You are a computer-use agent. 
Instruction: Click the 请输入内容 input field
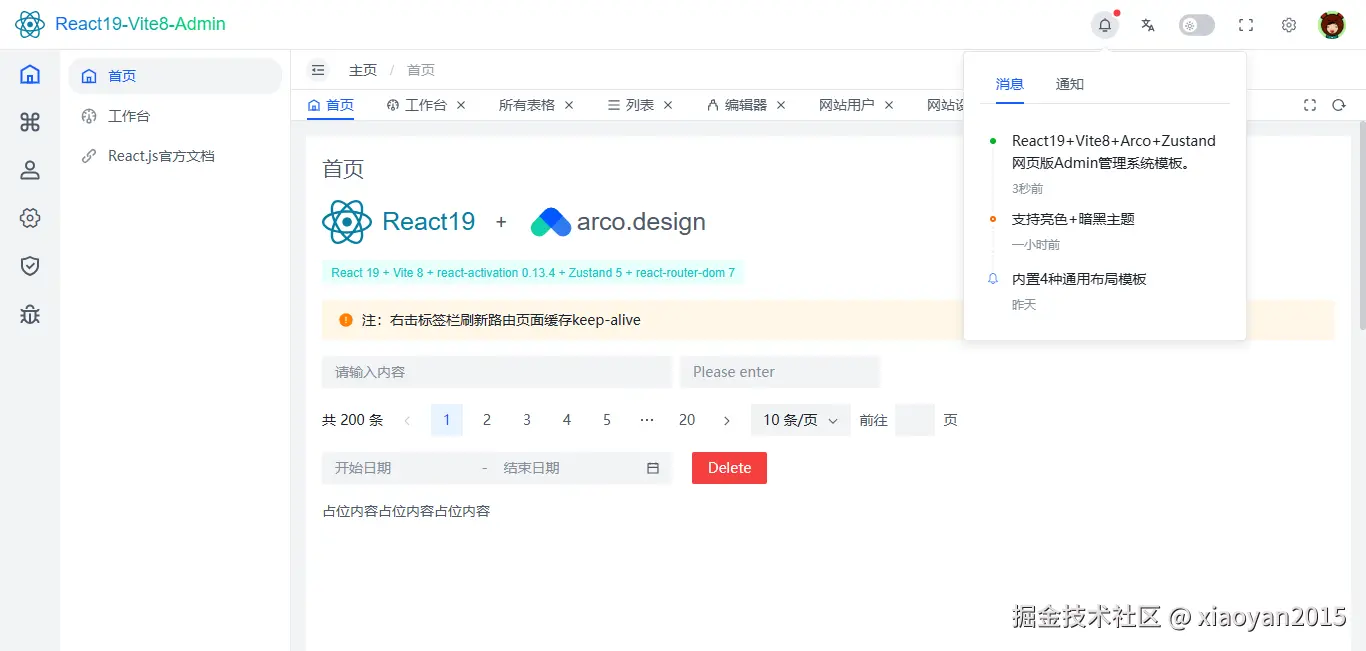click(x=497, y=372)
